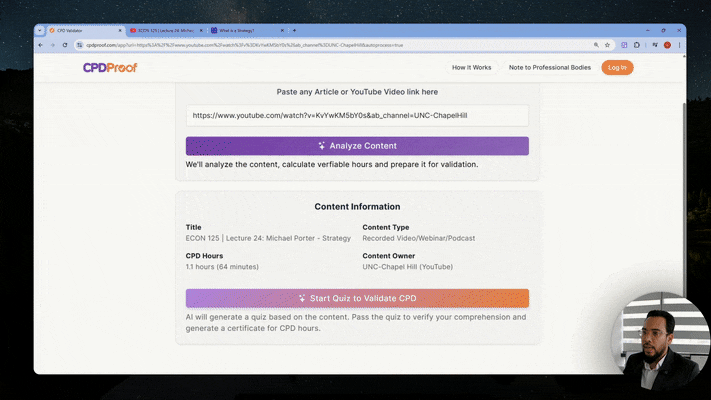Image resolution: width=711 pixels, height=400 pixels.
Task: Open Note to Professional Bodies link
Action: point(549,68)
